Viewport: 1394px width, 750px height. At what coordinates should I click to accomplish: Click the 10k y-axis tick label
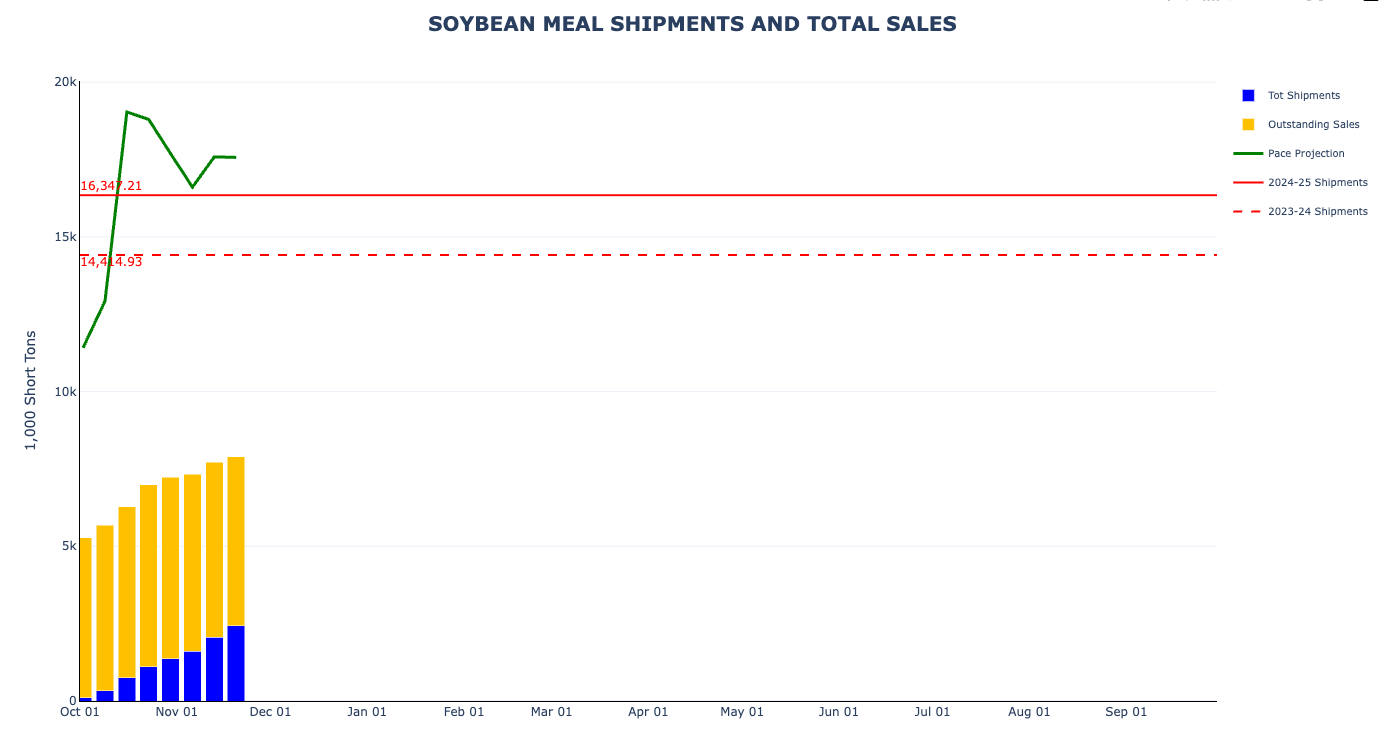point(66,392)
